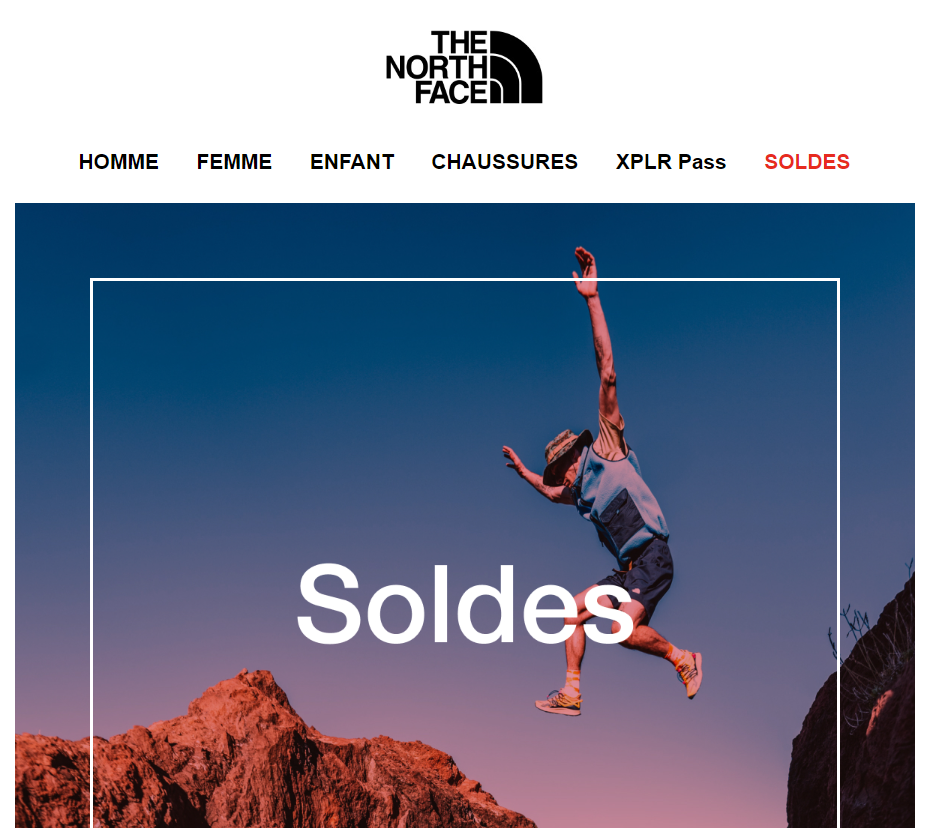Click the half-dome emblem in the logo

tap(515, 67)
